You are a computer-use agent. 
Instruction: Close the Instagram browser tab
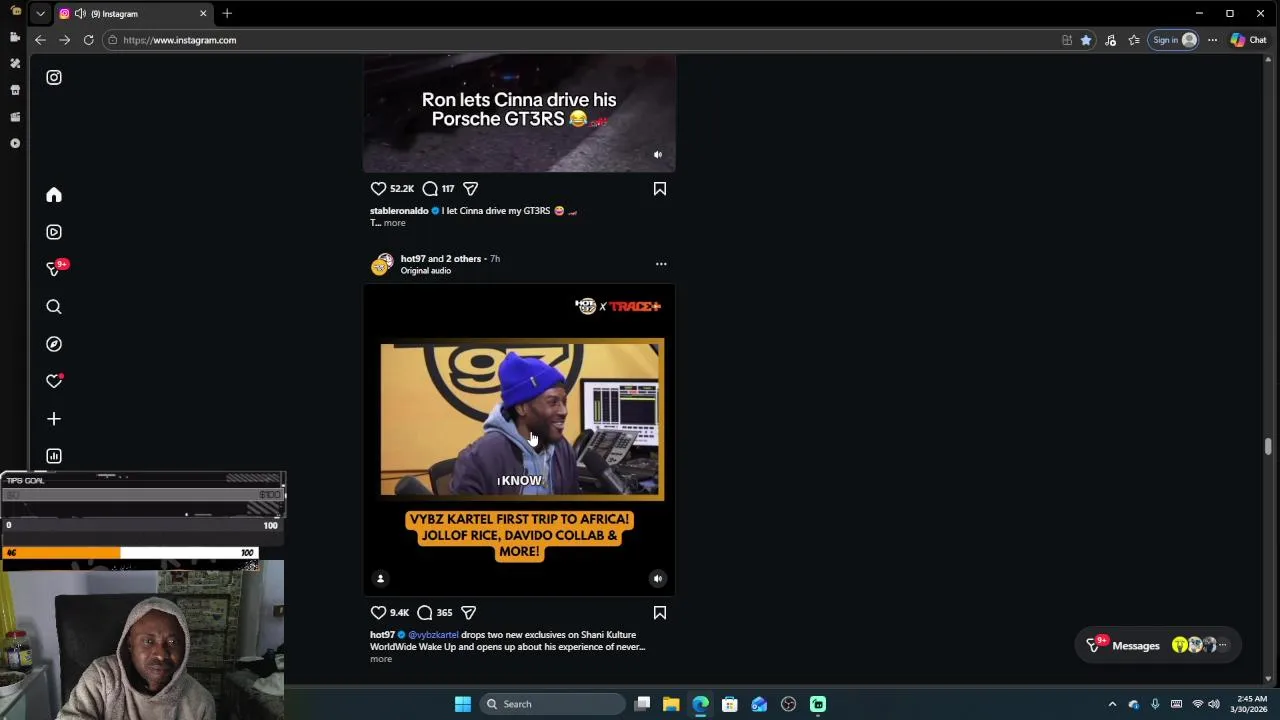point(203,14)
